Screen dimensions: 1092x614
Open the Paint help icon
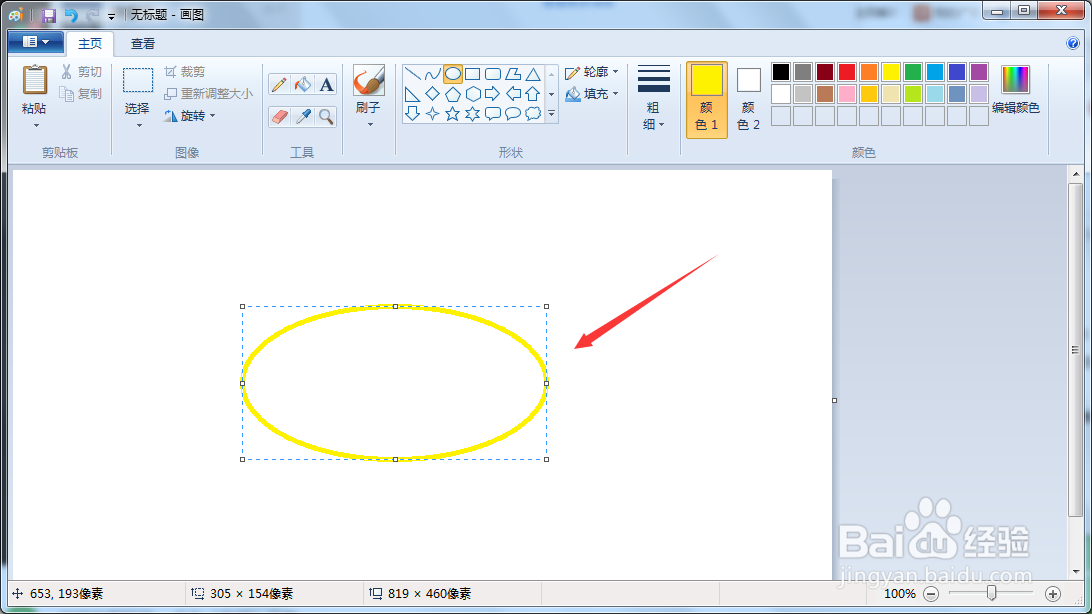click(x=1073, y=43)
